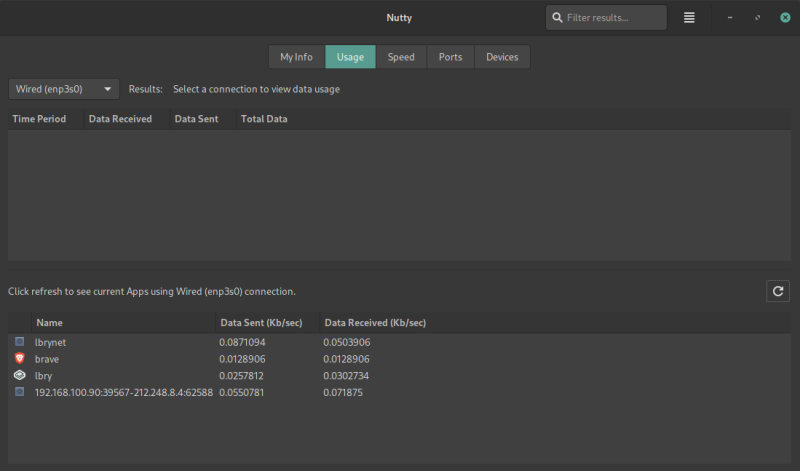Sort by Data Sent (Kb/sec) column
Viewport: 800px width, 471px height.
pos(261,322)
